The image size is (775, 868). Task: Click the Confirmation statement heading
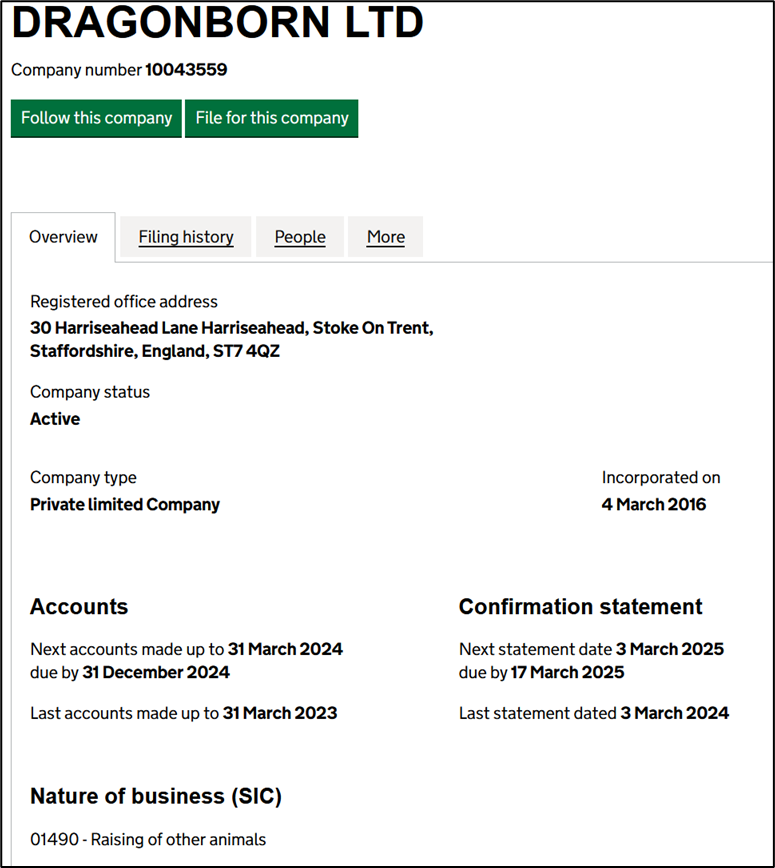click(x=581, y=607)
